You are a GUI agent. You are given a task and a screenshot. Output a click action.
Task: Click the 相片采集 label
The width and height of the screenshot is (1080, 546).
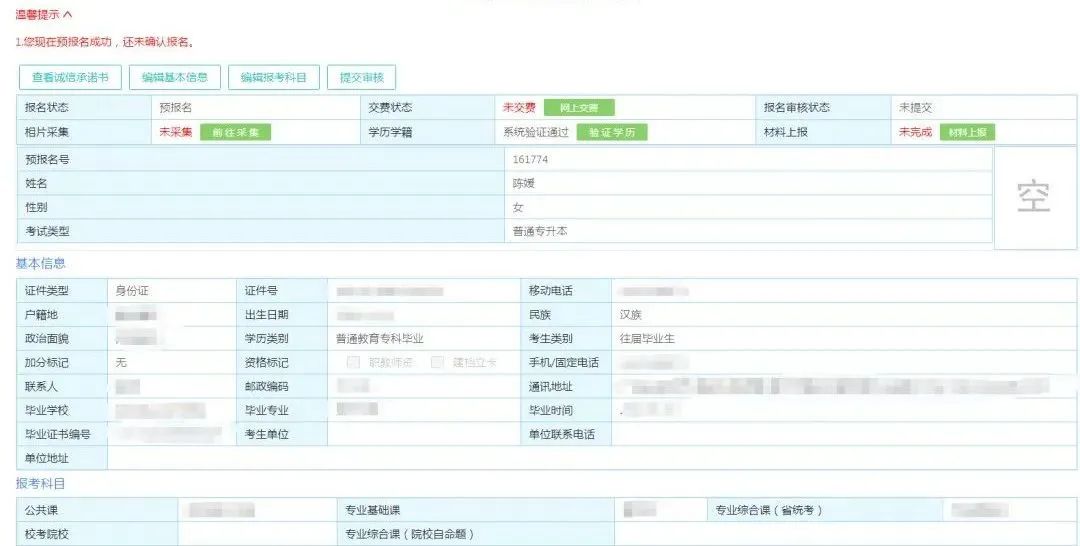click(x=47, y=132)
